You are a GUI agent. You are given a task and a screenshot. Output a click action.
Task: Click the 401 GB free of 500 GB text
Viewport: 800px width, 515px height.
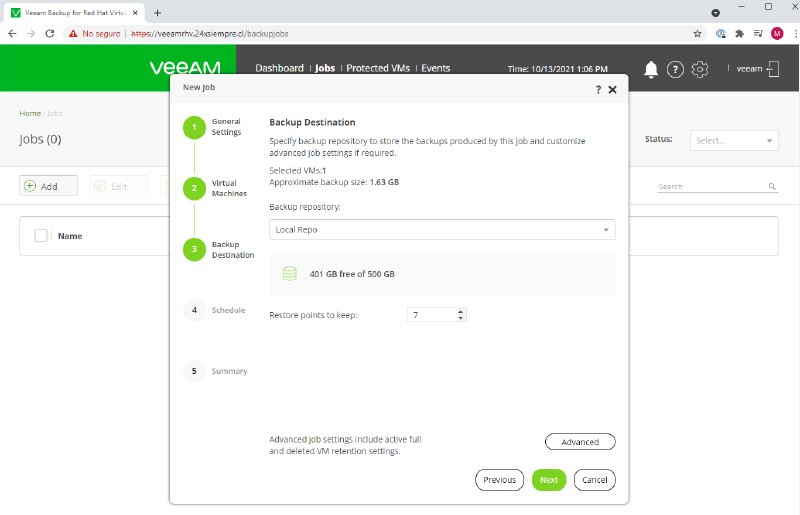(352, 274)
